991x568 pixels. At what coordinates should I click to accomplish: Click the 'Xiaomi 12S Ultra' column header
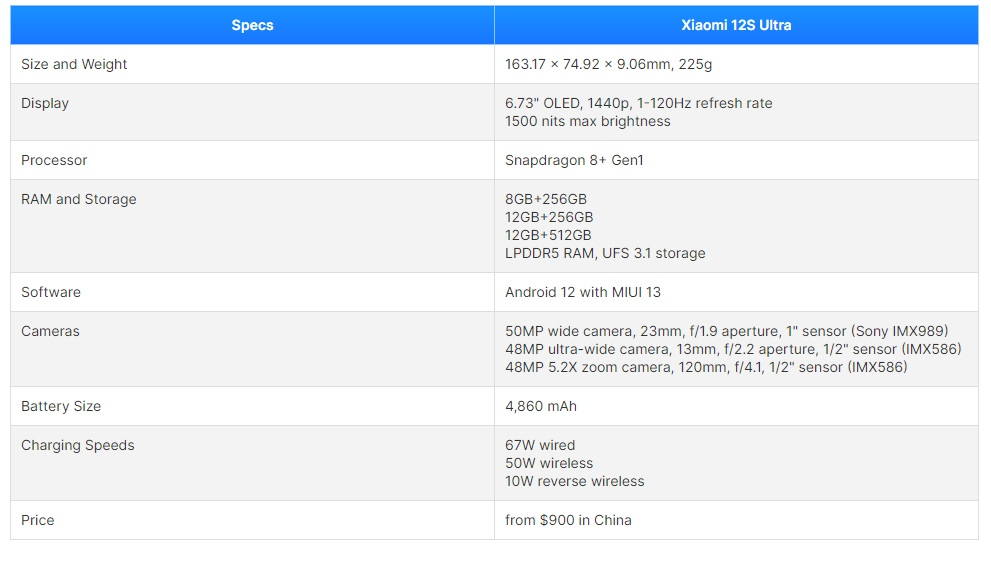coord(736,25)
